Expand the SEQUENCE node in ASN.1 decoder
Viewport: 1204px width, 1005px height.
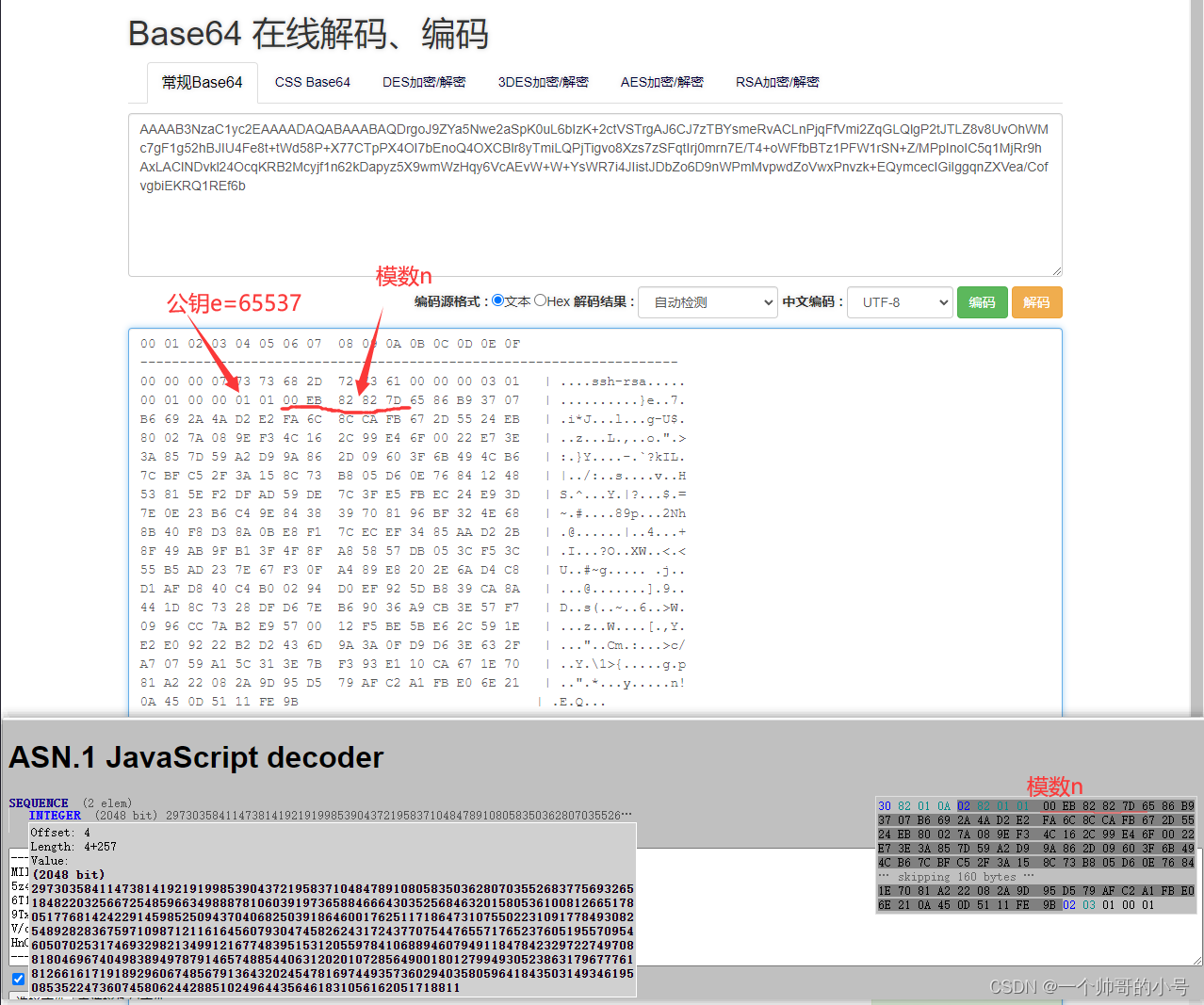pyautogui.click(x=38, y=803)
